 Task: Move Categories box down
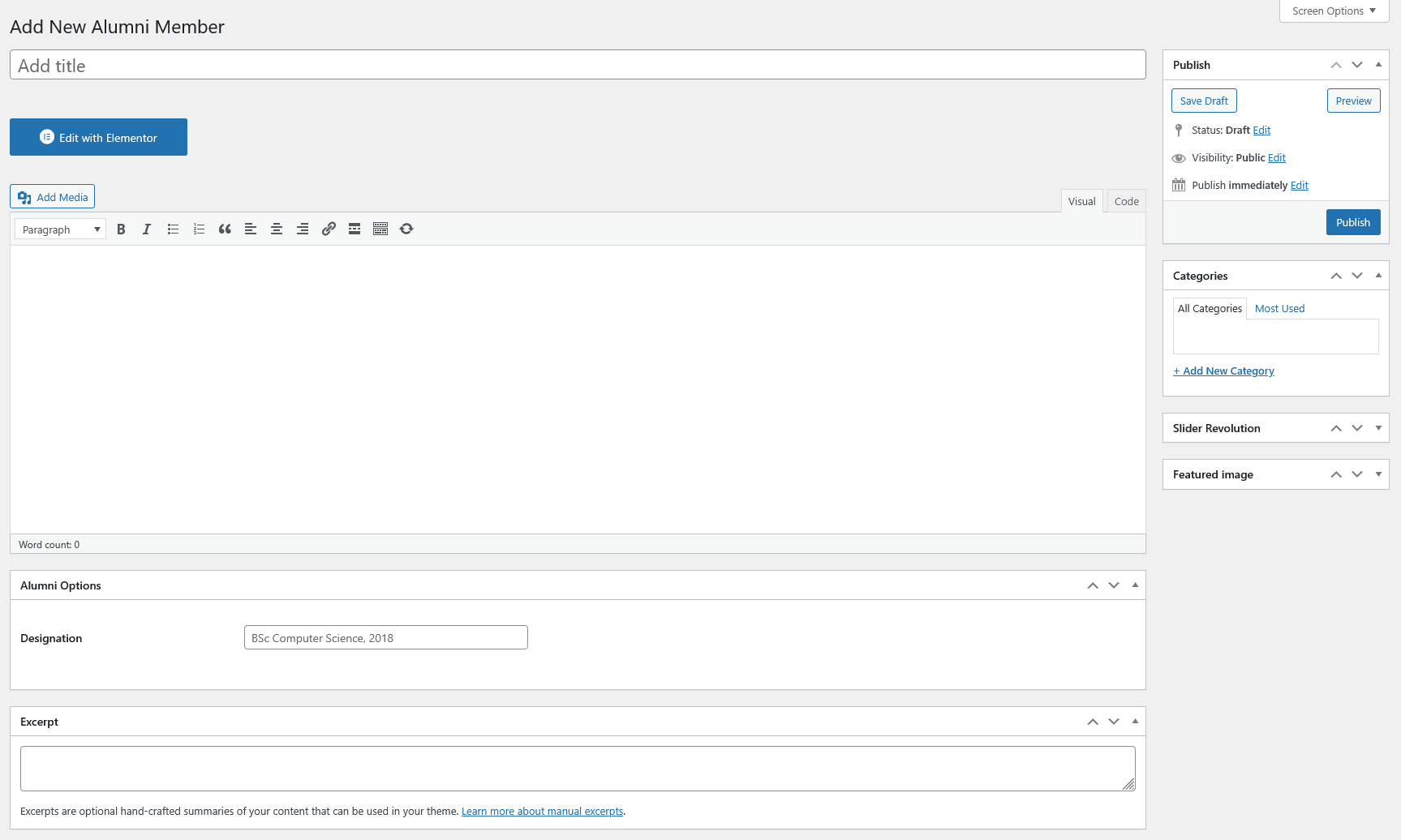[1357, 276]
